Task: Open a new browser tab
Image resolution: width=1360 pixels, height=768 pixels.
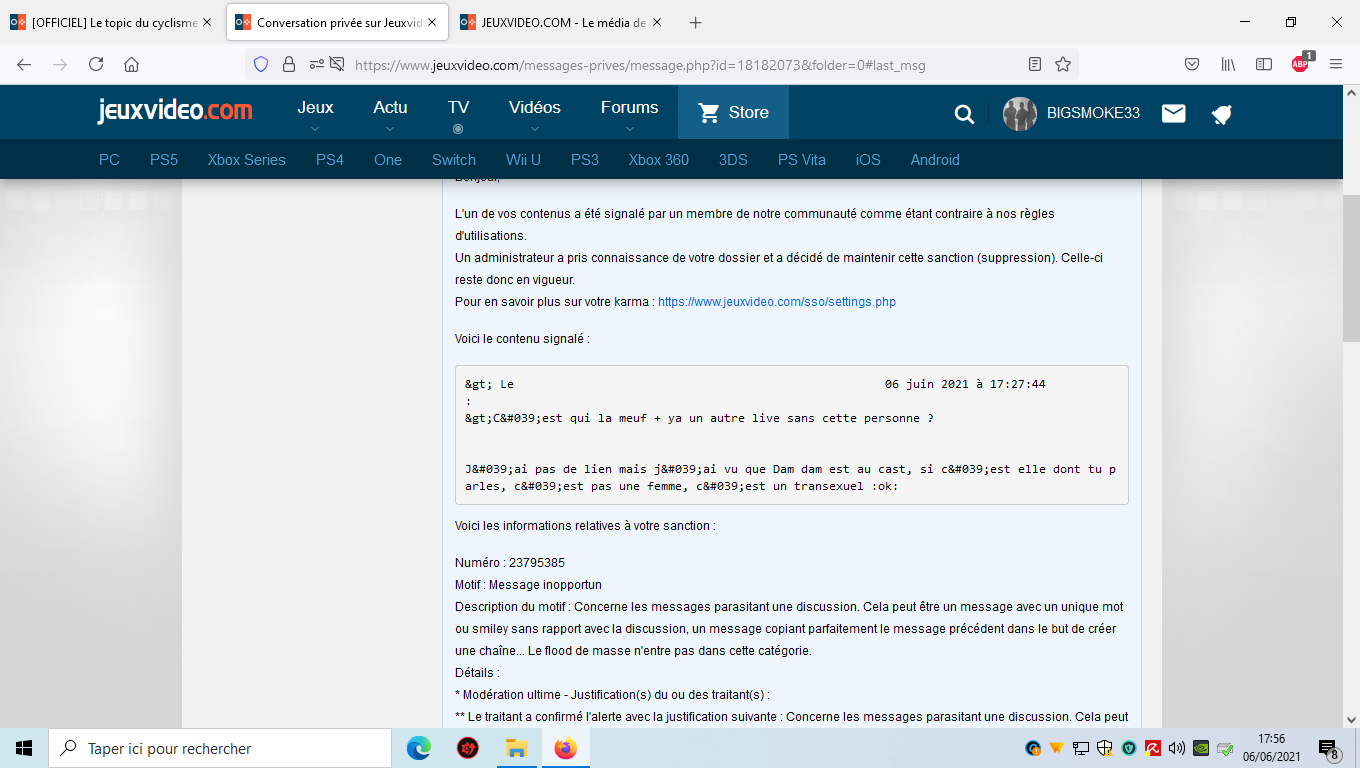Action: [x=696, y=22]
